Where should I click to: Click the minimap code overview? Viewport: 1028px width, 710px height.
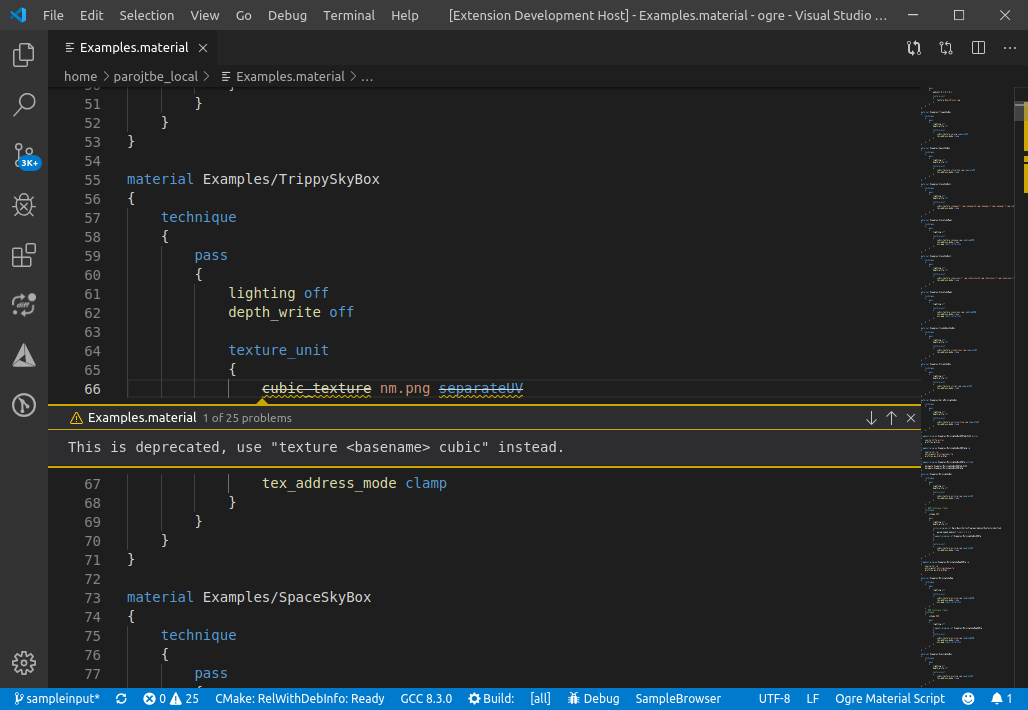coord(967,387)
